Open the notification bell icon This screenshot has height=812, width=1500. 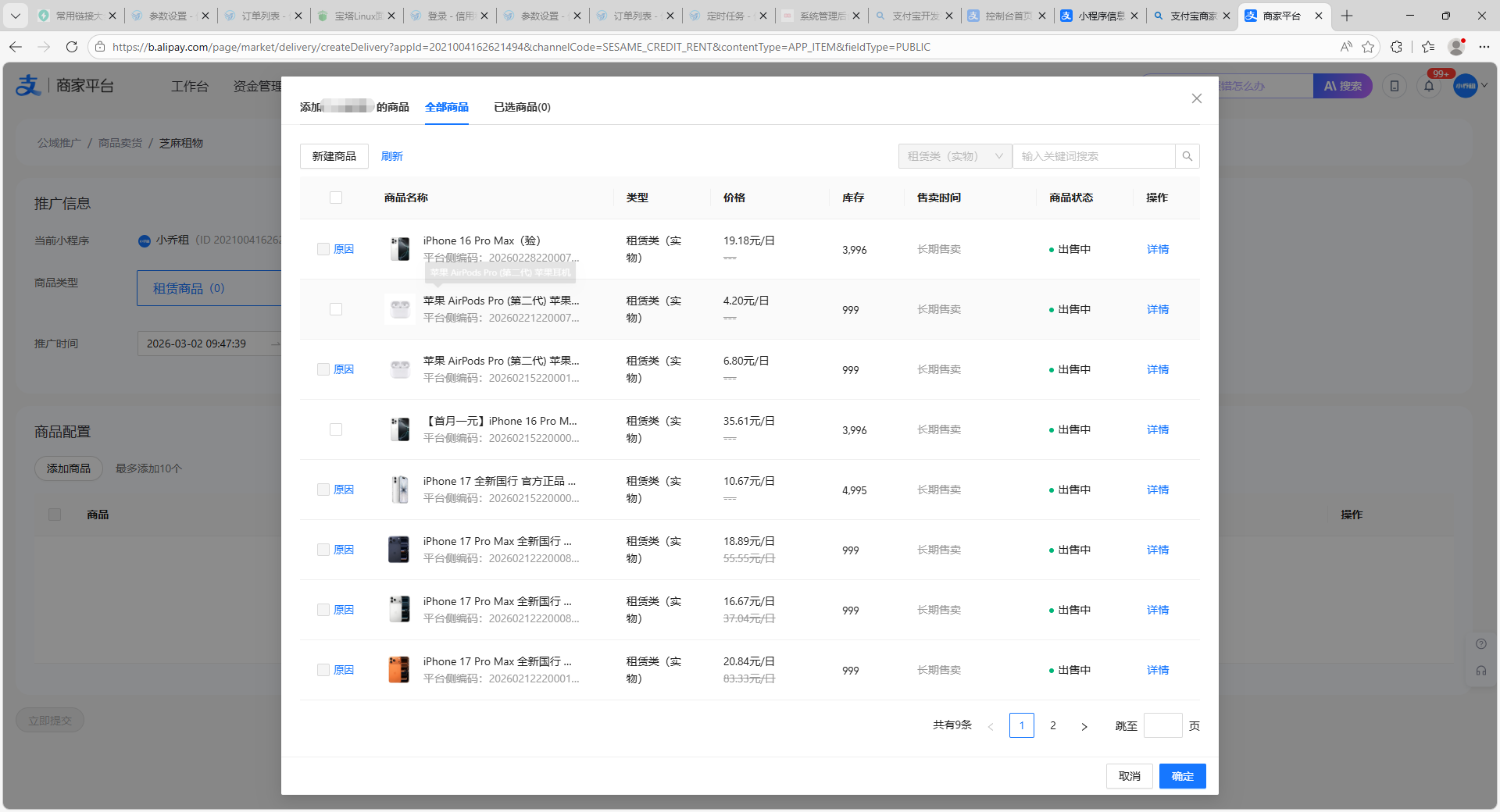click(x=1429, y=86)
